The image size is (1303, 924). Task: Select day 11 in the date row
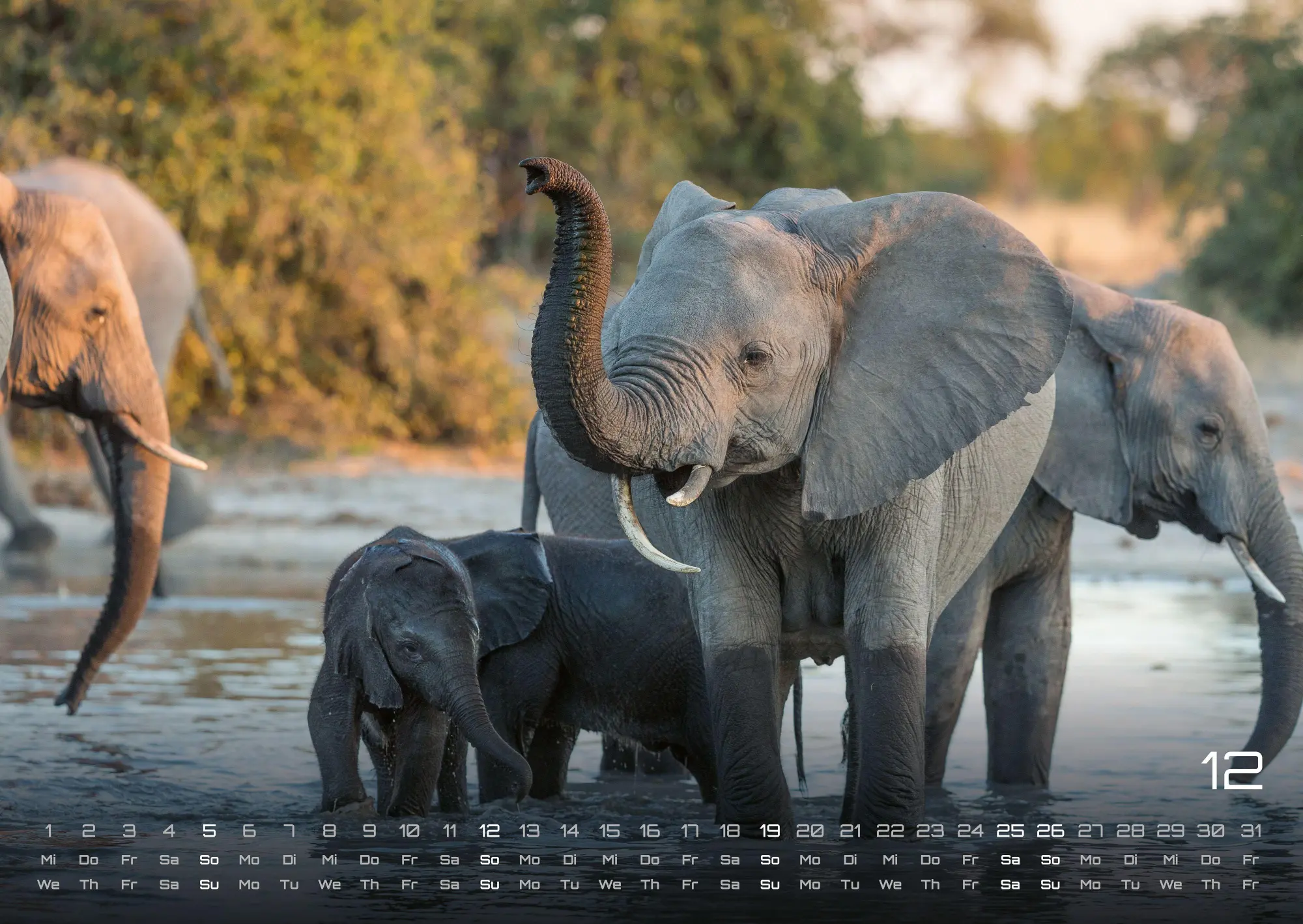point(450,831)
